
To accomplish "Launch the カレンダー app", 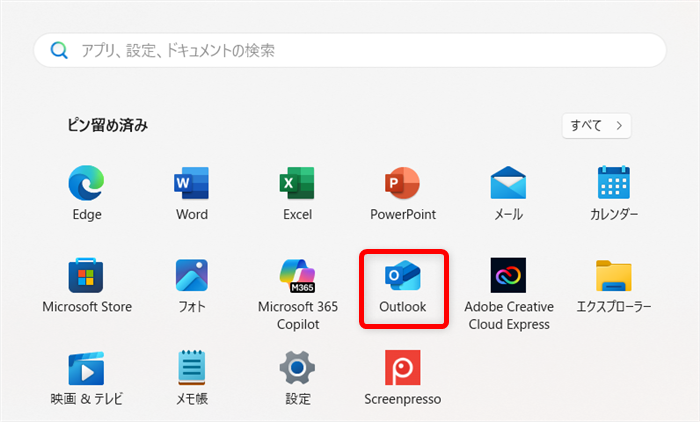I will tap(613, 185).
